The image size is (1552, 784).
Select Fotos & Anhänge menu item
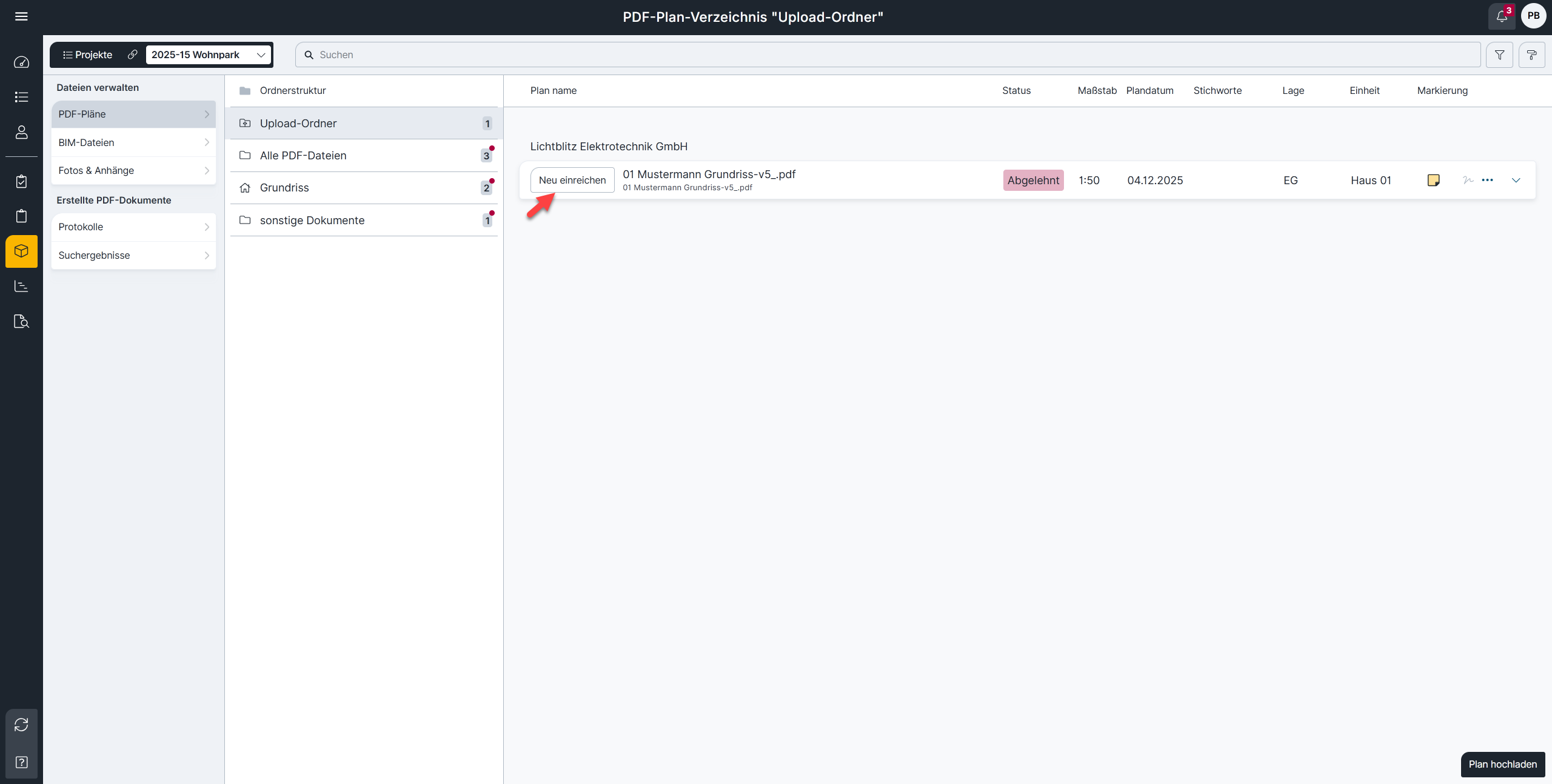(133, 170)
